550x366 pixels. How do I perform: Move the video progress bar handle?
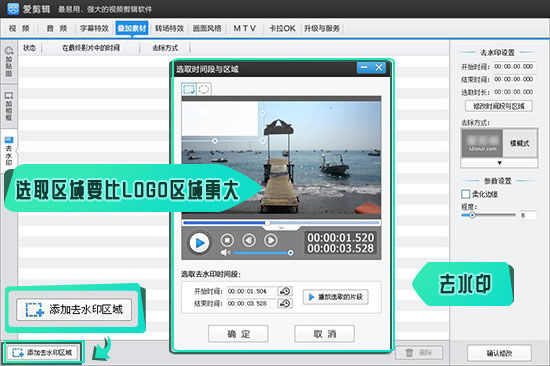[x=268, y=223]
